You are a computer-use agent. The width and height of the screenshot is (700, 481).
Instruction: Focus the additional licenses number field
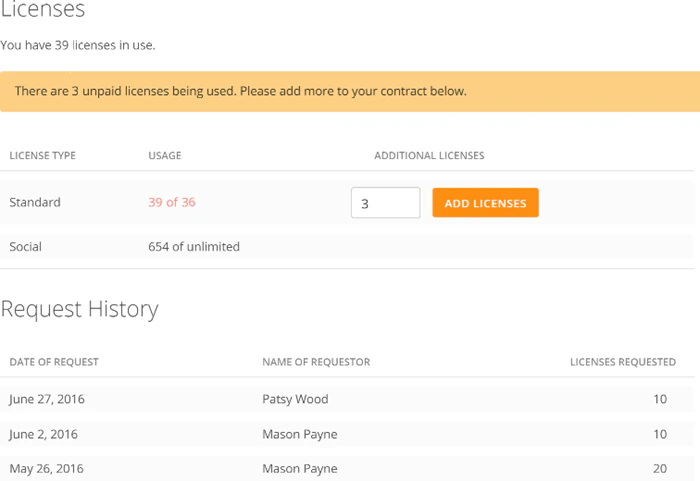point(385,203)
